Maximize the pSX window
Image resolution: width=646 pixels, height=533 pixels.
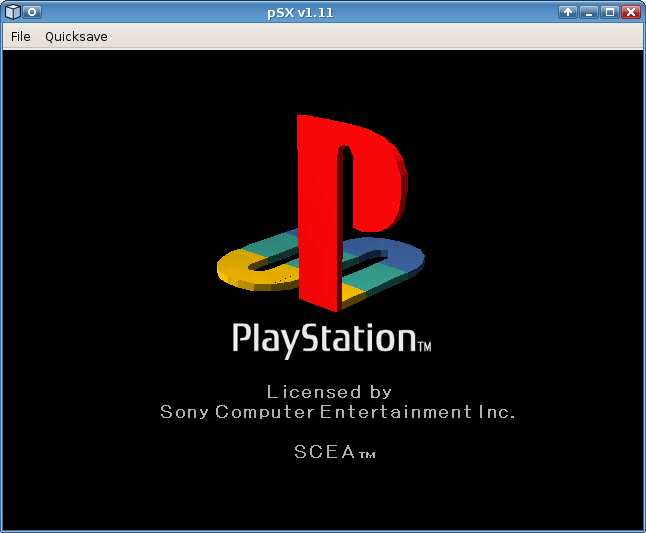610,12
